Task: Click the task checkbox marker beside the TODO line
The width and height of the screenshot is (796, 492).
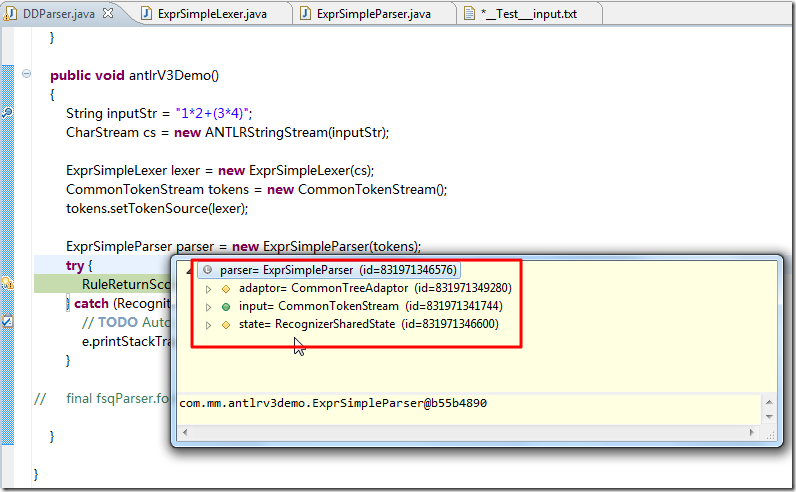Action: point(8,321)
